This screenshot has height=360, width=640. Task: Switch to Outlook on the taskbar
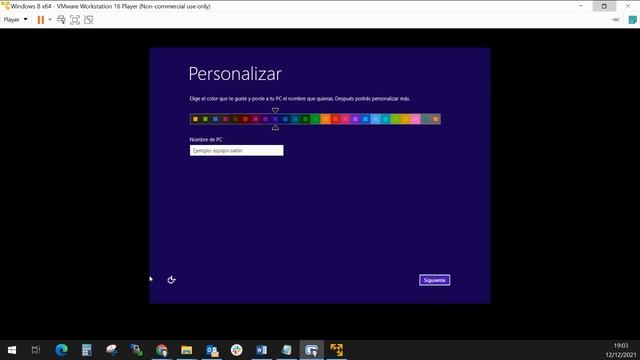pyautogui.click(x=212, y=350)
